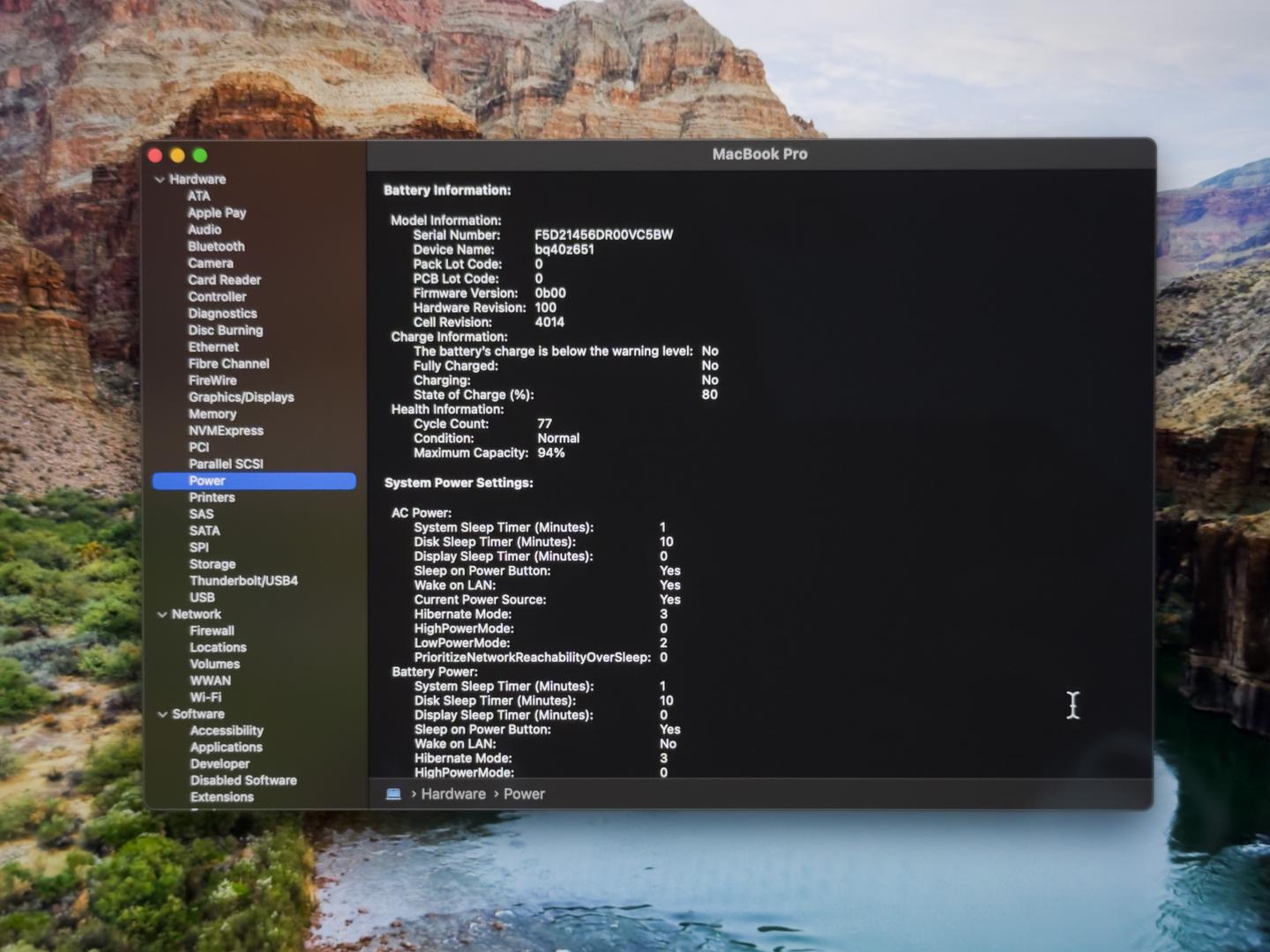The width and height of the screenshot is (1270, 952).
Task: Click firmware version value 0b00
Action: [x=550, y=294]
